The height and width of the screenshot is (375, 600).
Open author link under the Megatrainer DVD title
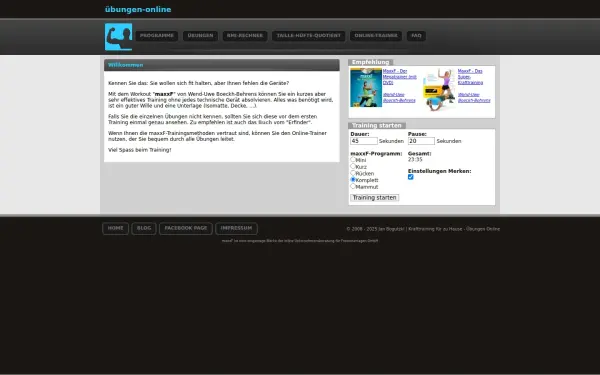click(x=399, y=98)
